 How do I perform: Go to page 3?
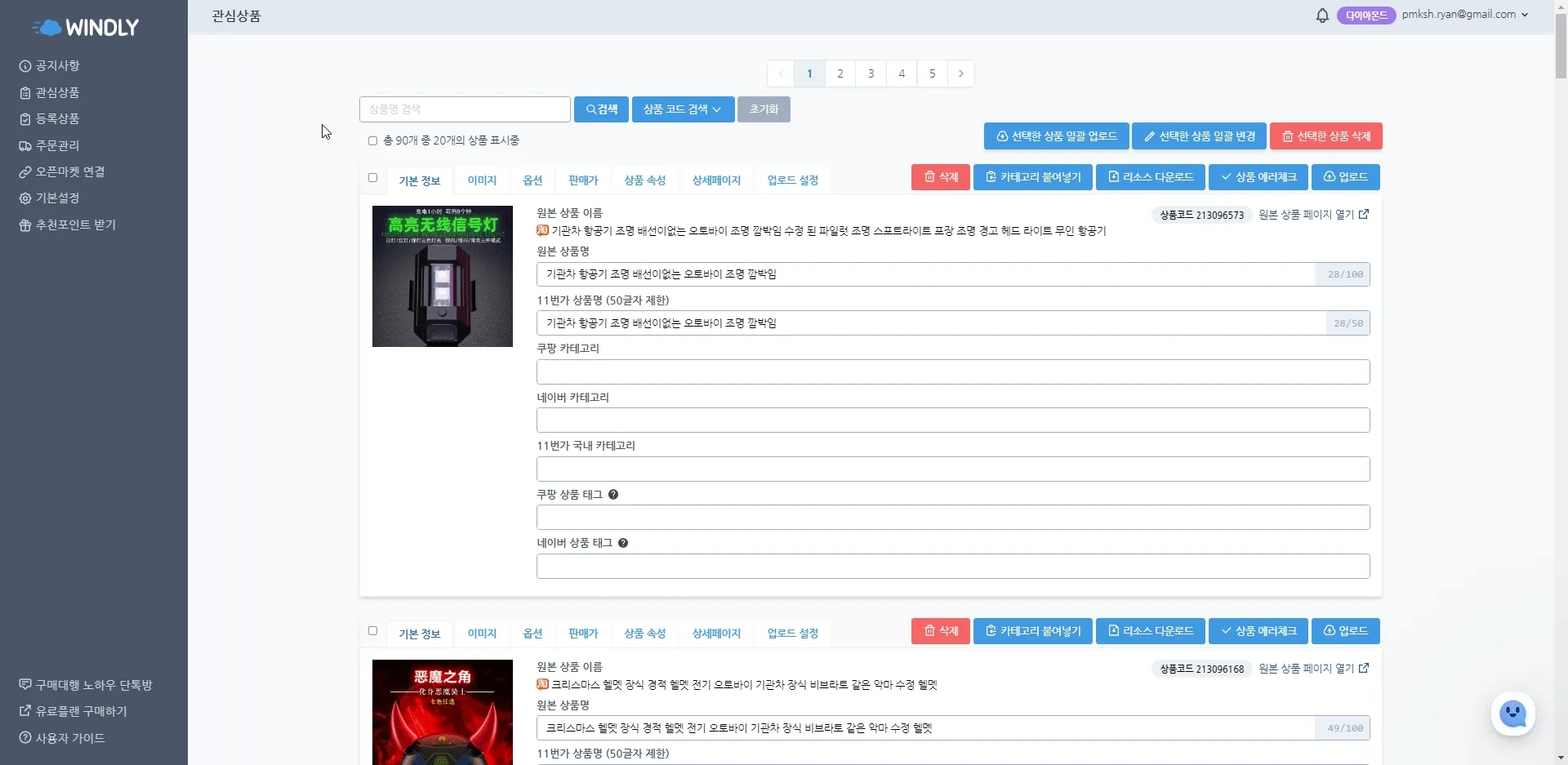(x=871, y=73)
